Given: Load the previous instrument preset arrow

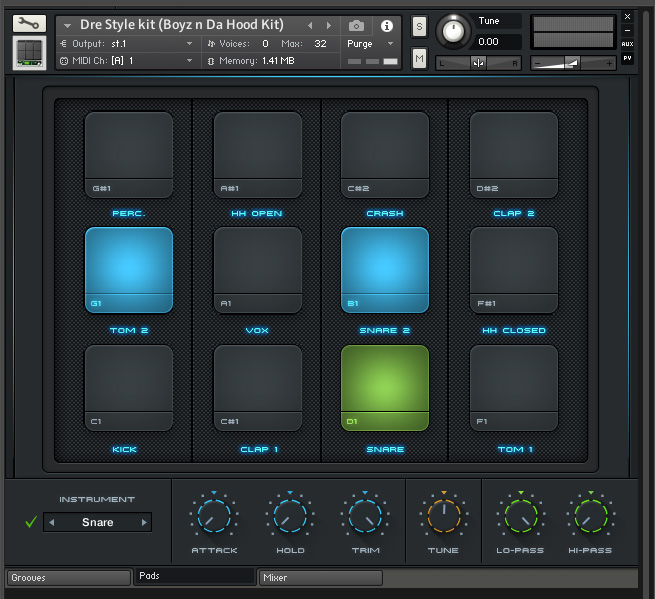Looking at the screenshot, I should (310, 25).
